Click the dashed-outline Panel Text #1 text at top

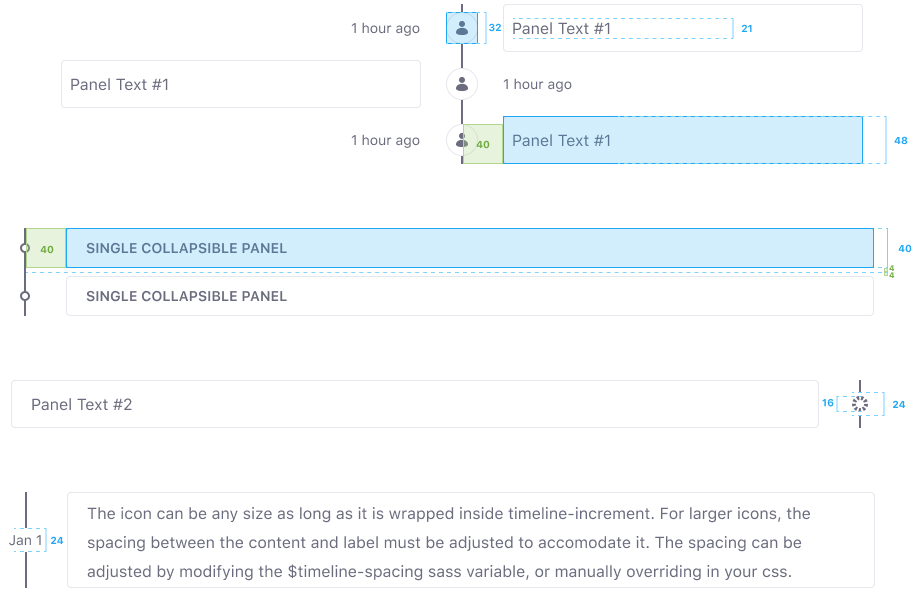click(x=561, y=28)
